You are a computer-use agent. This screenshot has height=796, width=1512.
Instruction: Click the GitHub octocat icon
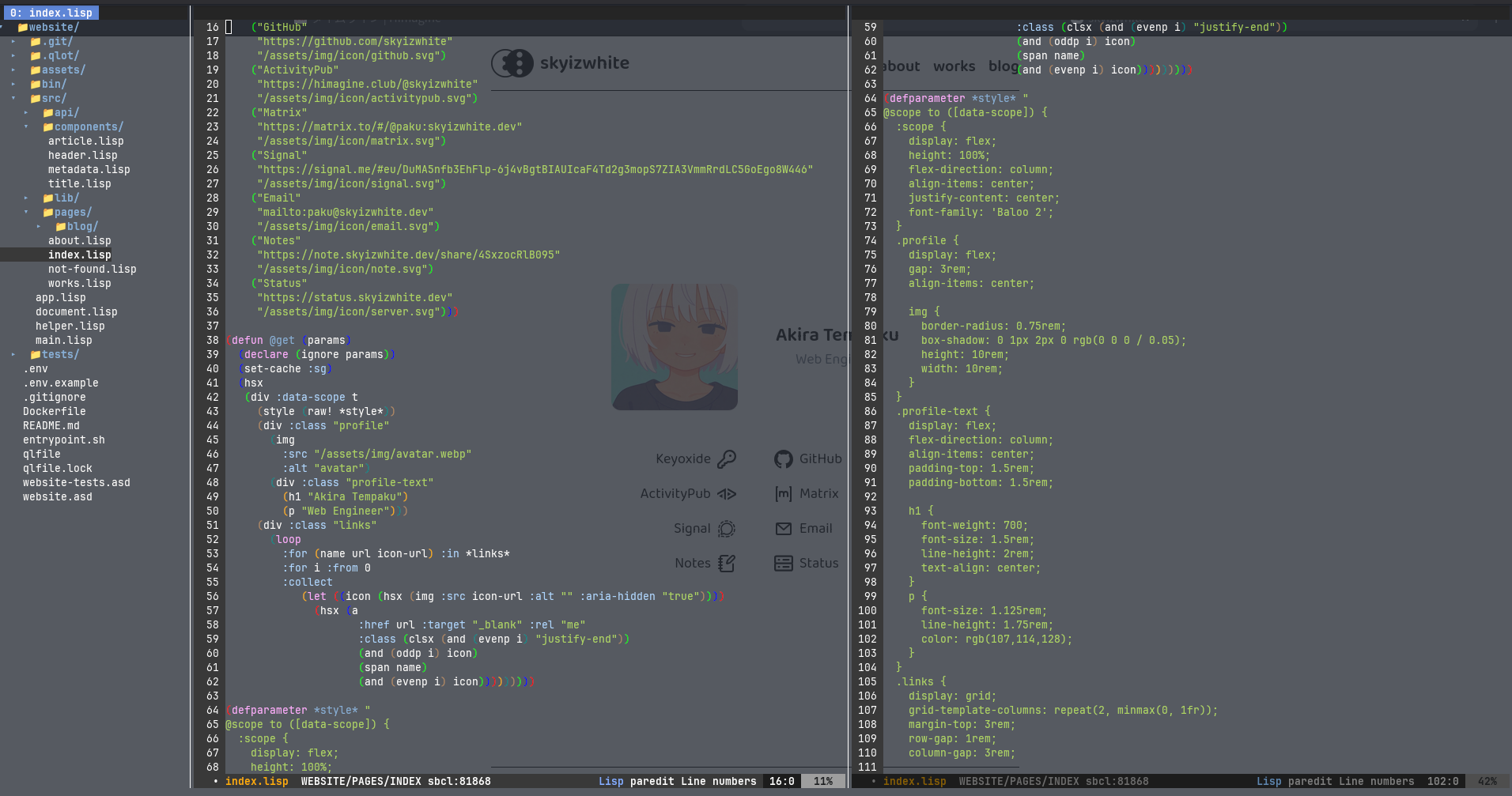pos(783,459)
